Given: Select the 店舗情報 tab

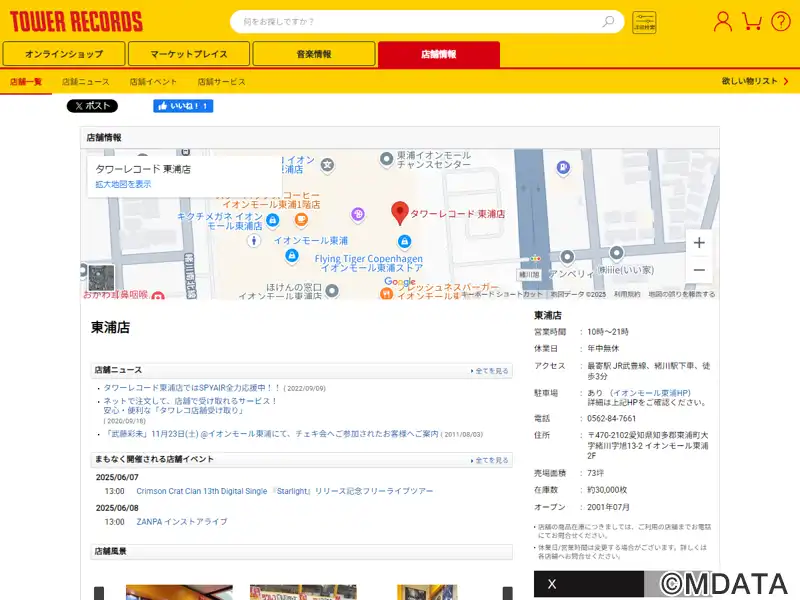Looking at the screenshot, I should click(439, 54).
